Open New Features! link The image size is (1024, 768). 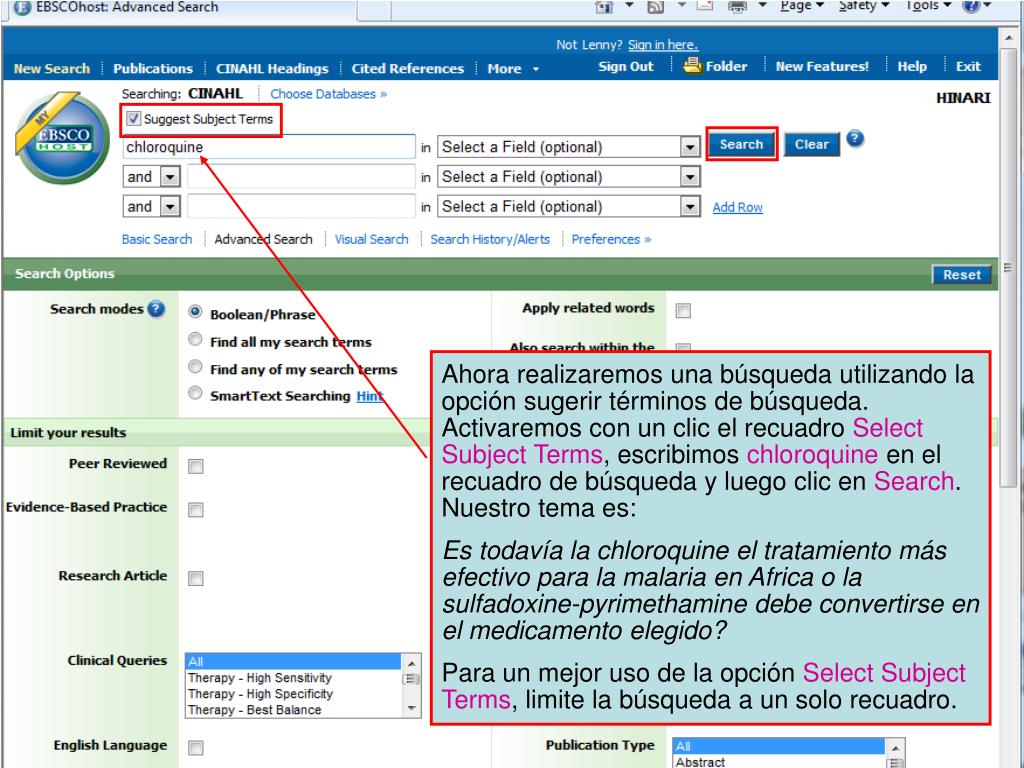[822, 66]
